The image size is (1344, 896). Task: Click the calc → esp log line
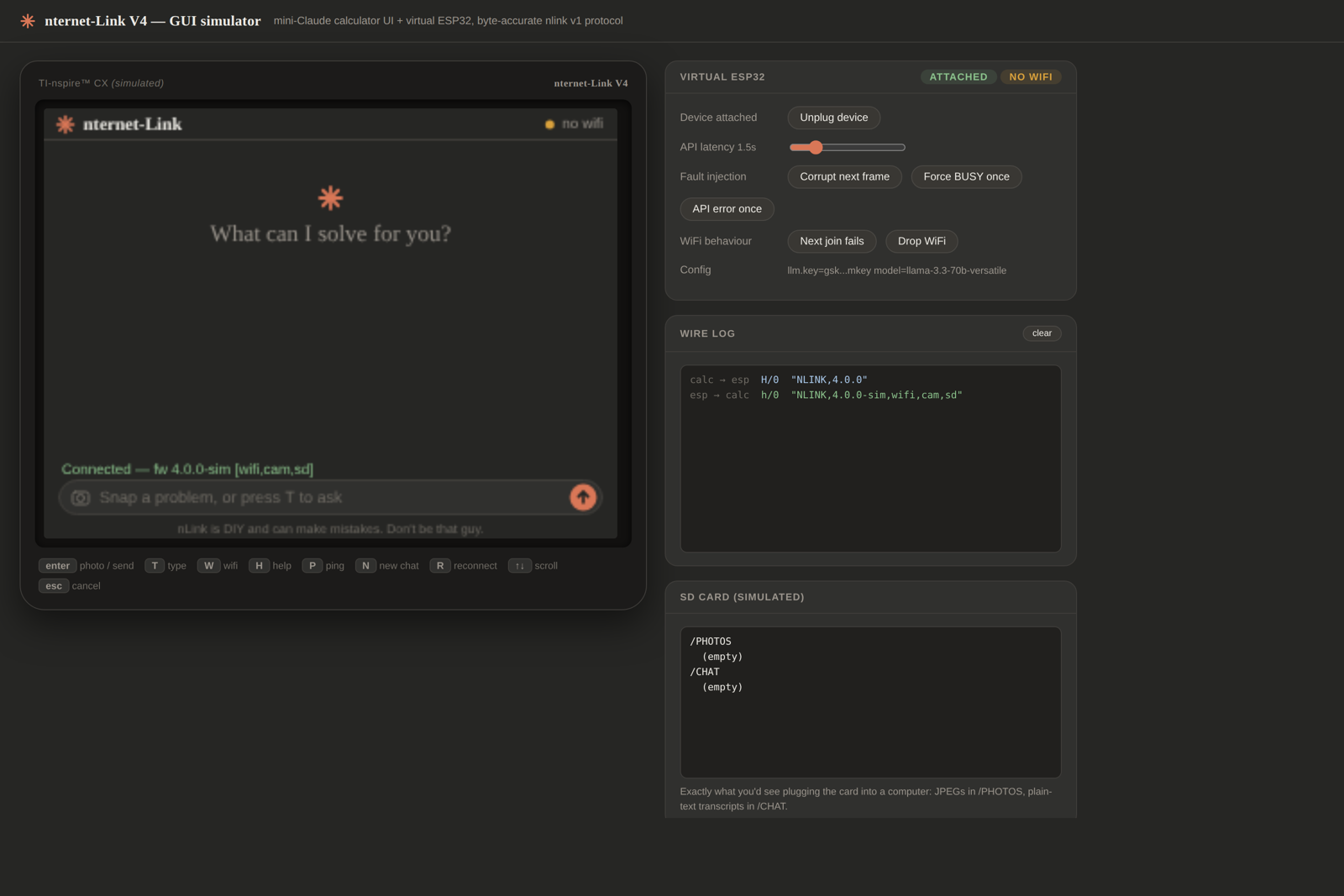[779, 380]
